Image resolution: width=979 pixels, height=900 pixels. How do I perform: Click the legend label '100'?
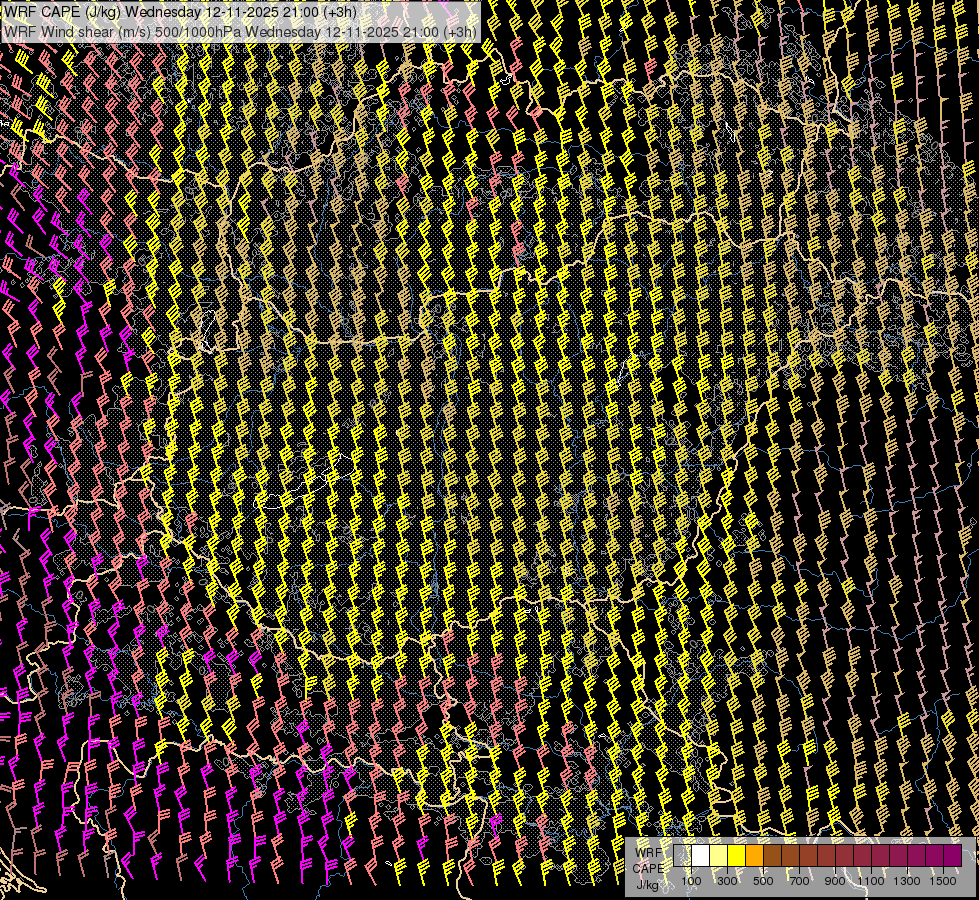tap(691, 881)
